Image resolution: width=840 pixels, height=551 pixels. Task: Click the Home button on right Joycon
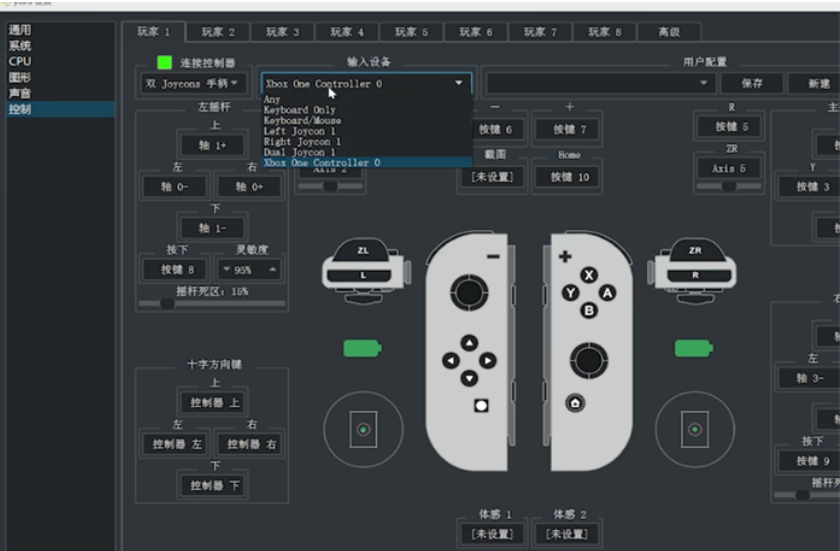pos(575,403)
